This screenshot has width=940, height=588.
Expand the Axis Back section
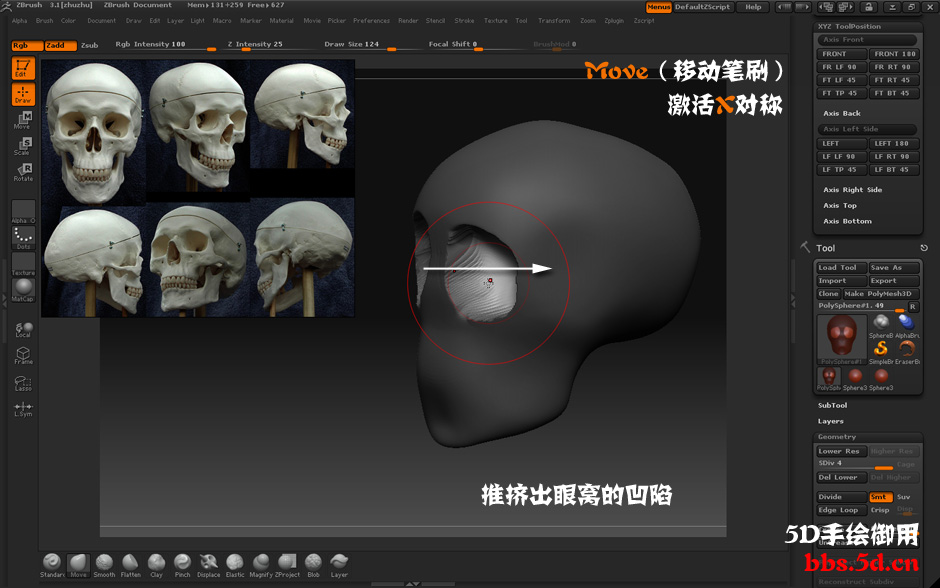842,113
